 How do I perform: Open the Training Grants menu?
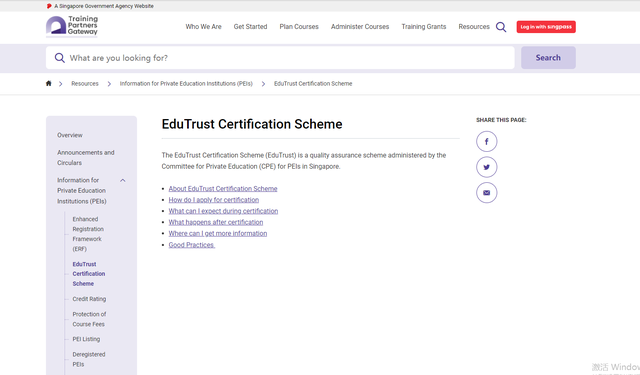[424, 27]
